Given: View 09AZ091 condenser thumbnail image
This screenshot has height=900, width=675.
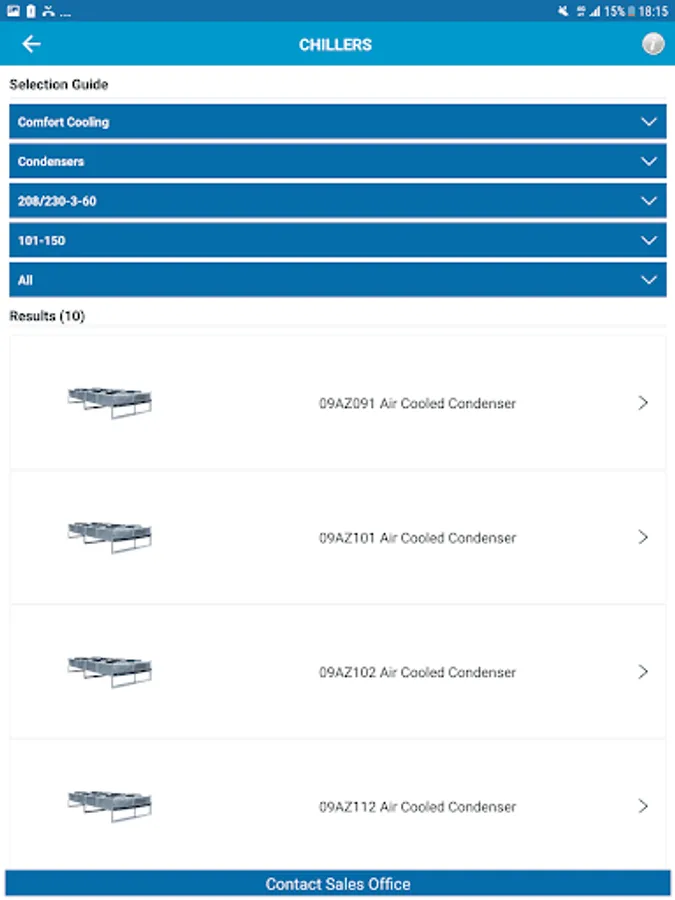Looking at the screenshot, I should coord(110,402).
